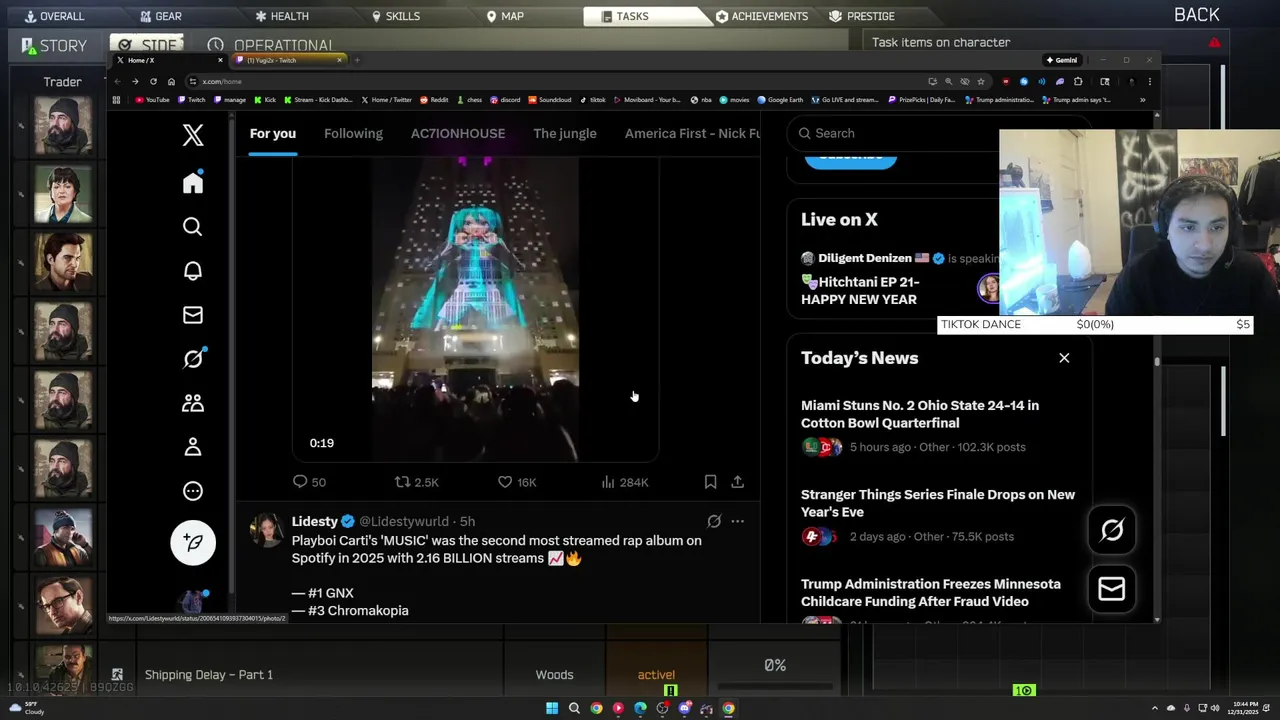Open floating Grok button at bottom right

[x=1112, y=531]
